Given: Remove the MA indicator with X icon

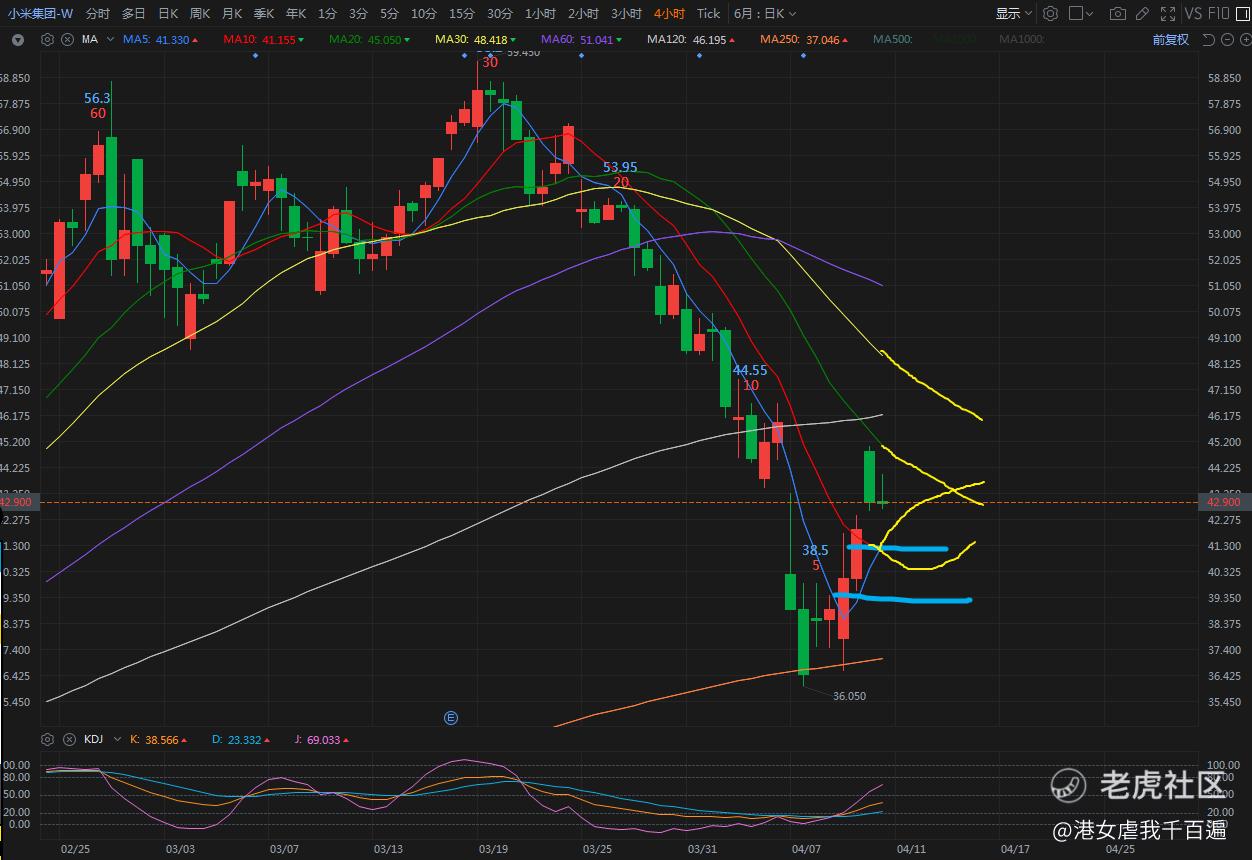Looking at the screenshot, I should (66, 39).
